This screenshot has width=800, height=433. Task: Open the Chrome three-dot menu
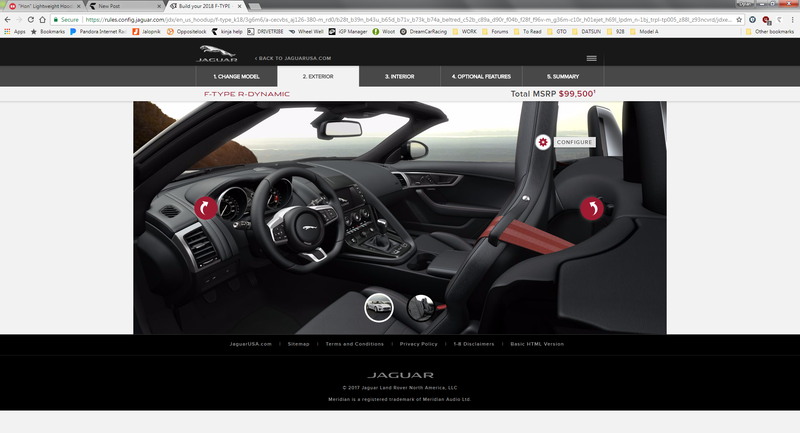[792, 19]
